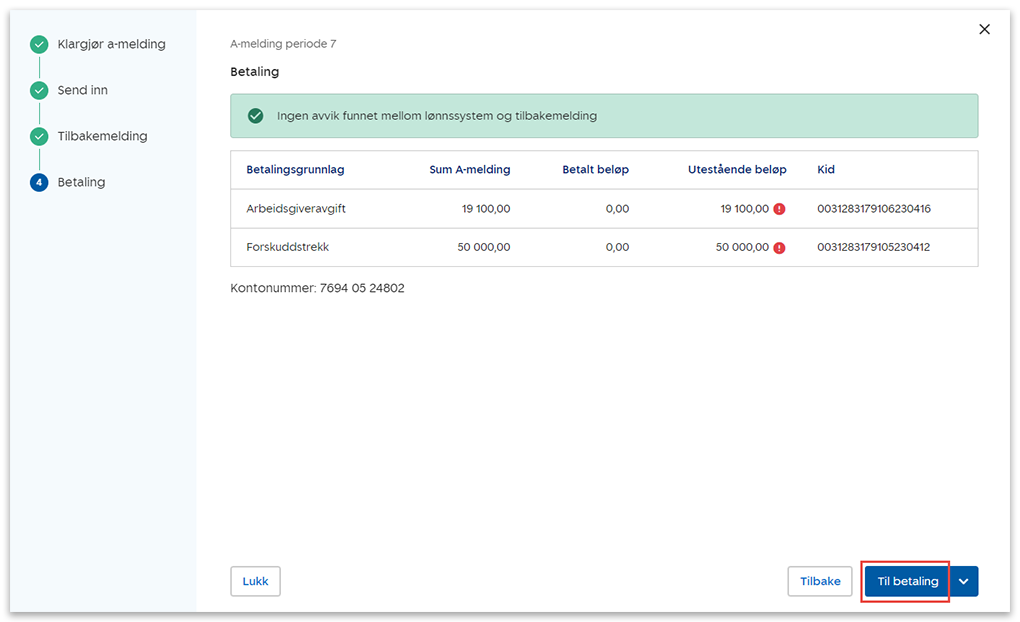The width and height of the screenshot is (1020, 622).
Task: Click the step 4 circle for Betaling
Action: click(x=39, y=182)
